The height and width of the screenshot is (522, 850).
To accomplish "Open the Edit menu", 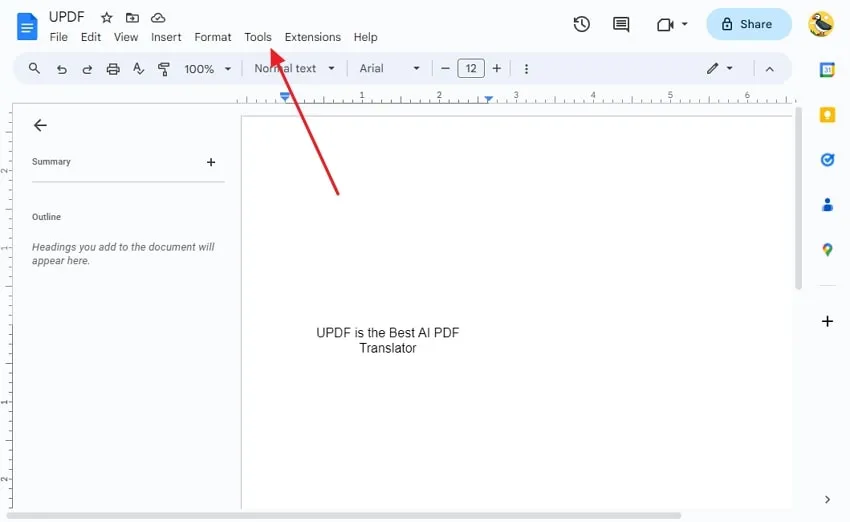I will pos(91,37).
